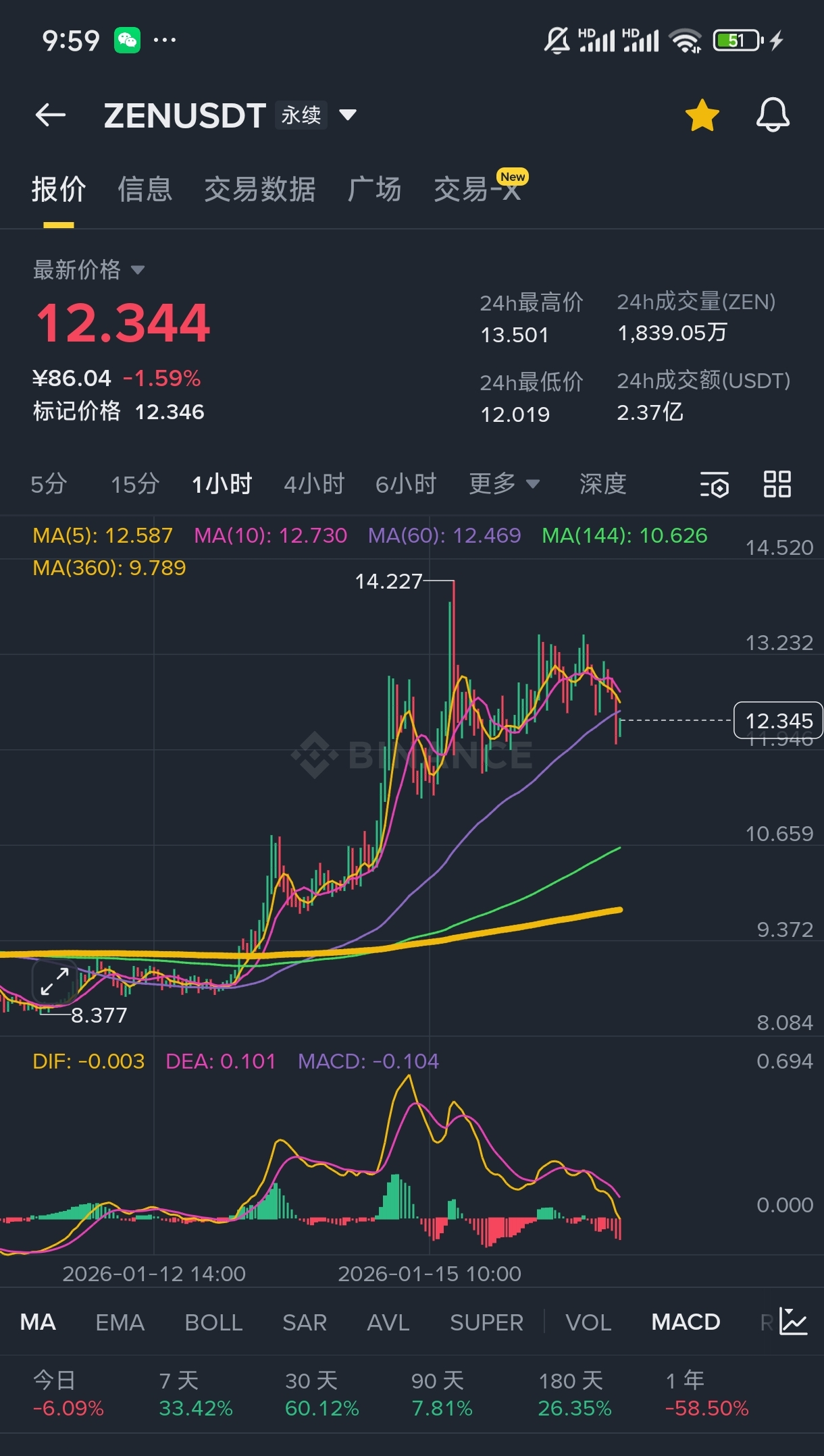Select the 4小时 timeframe
This screenshot has width=824, height=1456.
click(314, 484)
